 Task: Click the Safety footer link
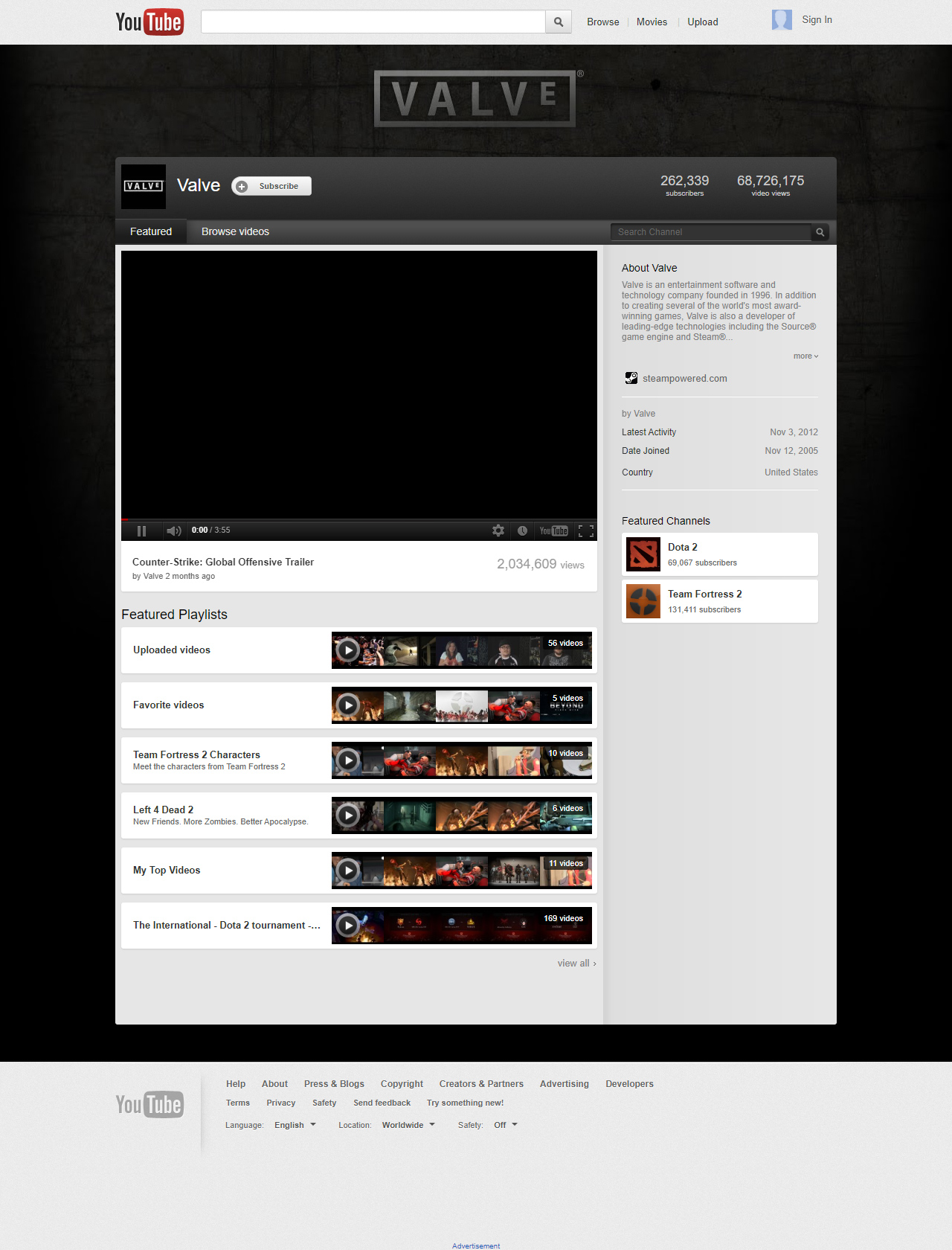click(x=324, y=1103)
